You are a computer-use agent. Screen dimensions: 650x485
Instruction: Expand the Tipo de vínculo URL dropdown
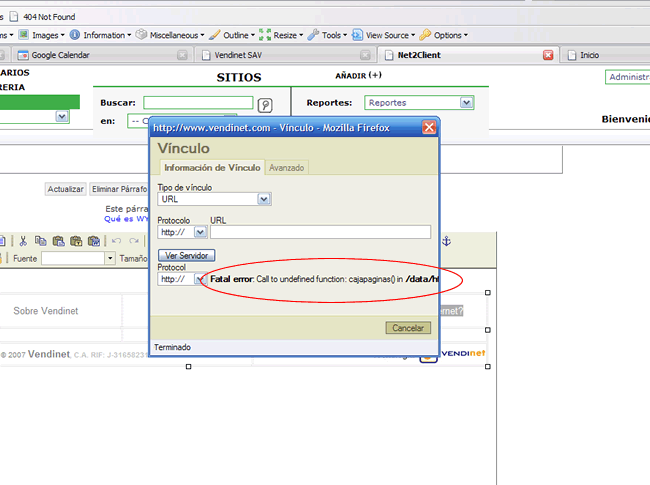pos(264,199)
